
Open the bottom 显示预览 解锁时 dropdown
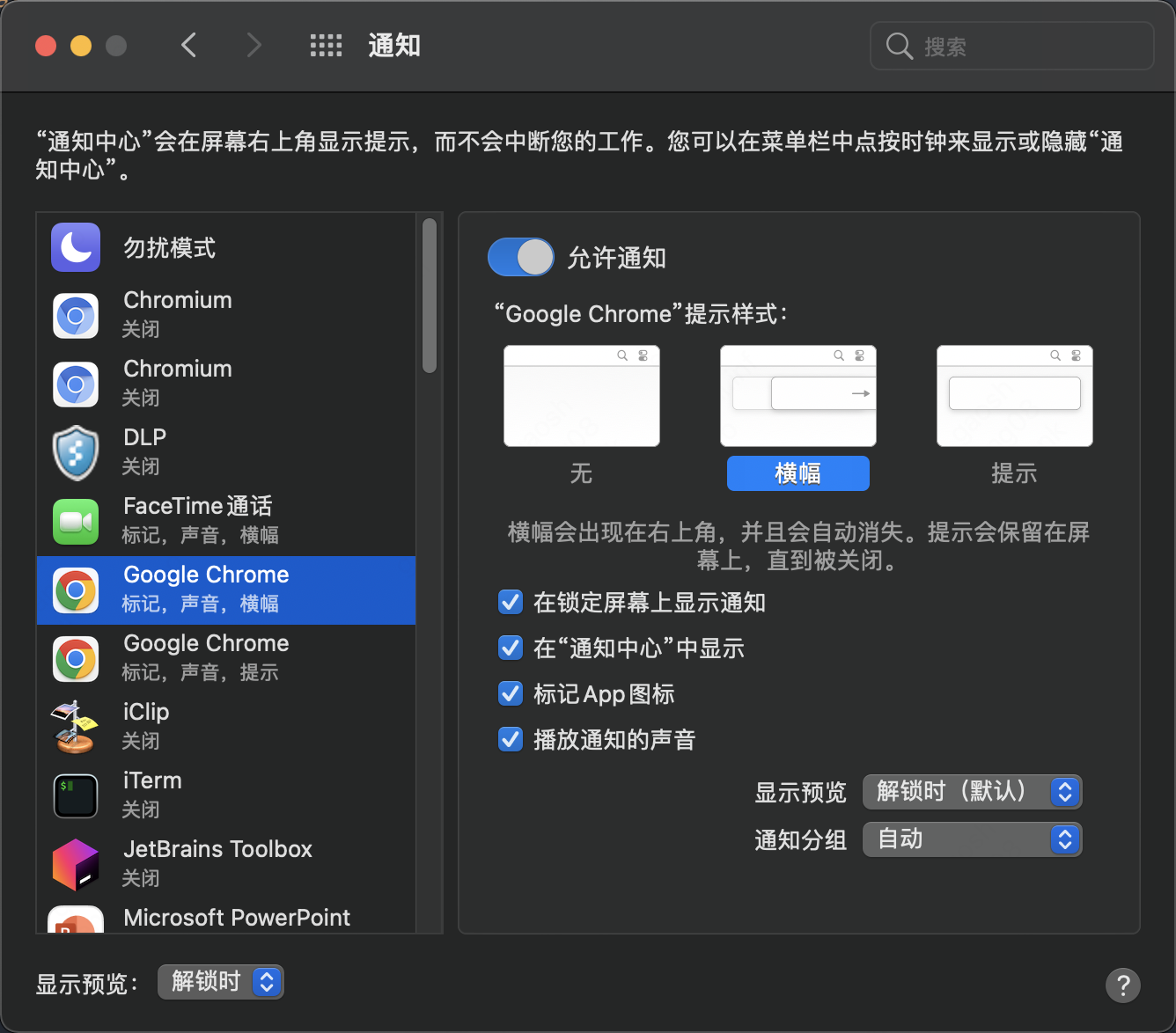[x=221, y=982]
